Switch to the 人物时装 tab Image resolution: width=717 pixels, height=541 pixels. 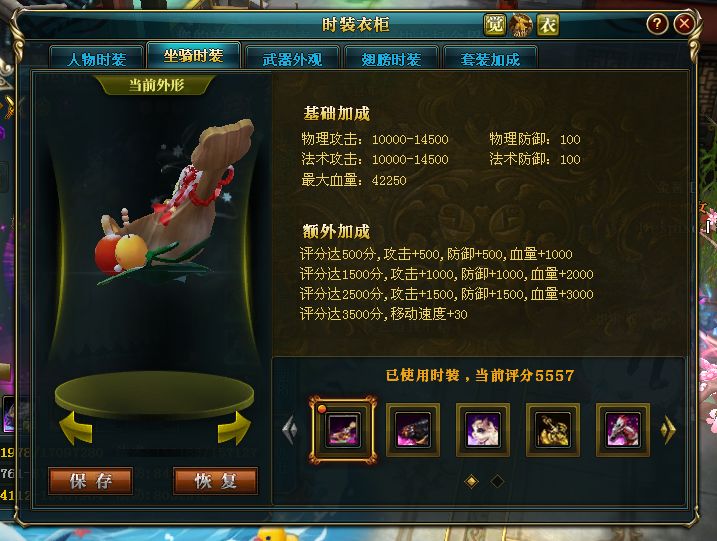(96, 59)
